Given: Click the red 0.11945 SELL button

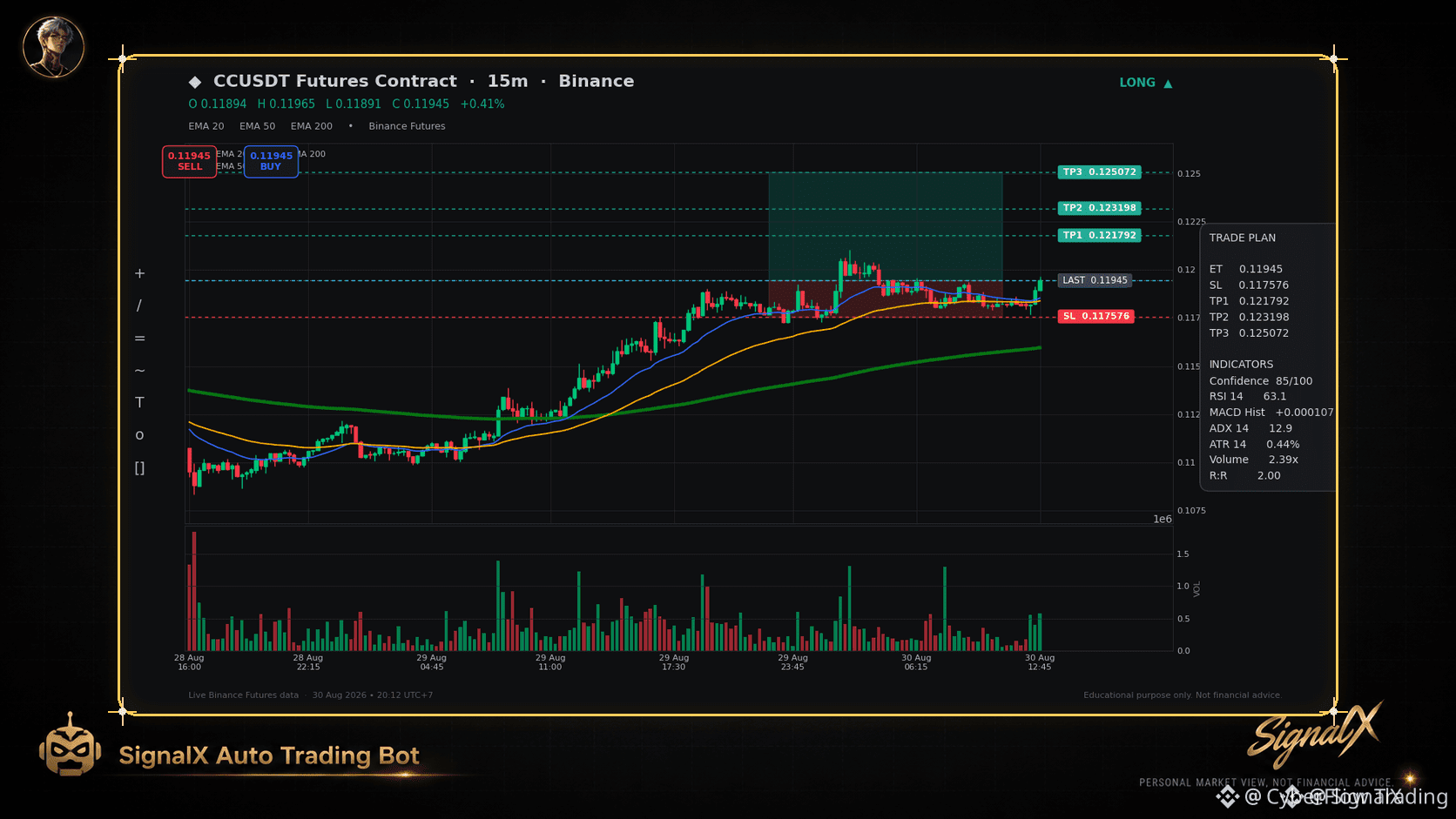Looking at the screenshot, I should pos(189,162).
